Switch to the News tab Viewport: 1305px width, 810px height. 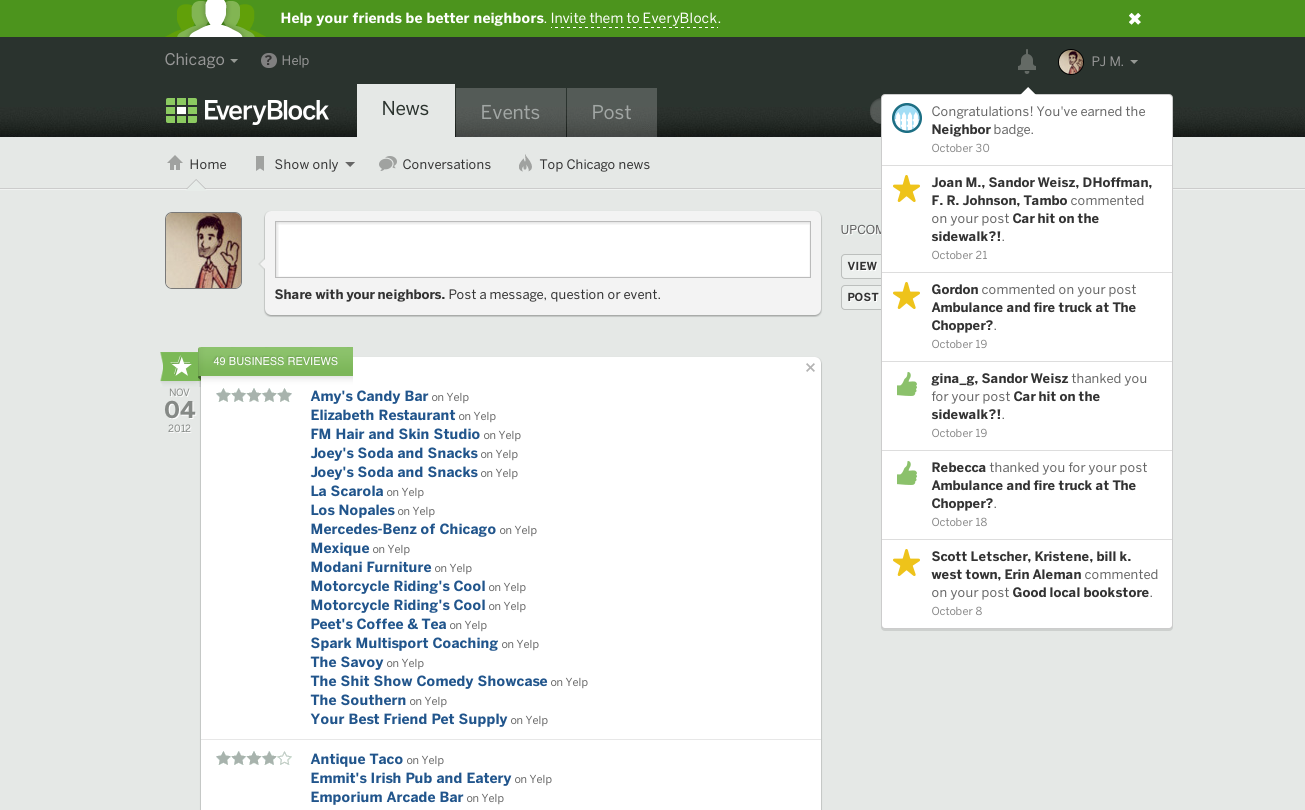[x=405, y=110]
